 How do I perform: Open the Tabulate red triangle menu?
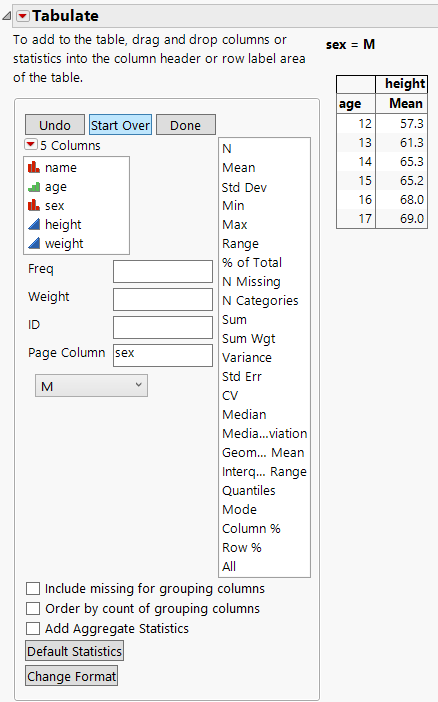click(x=22, y=16)
